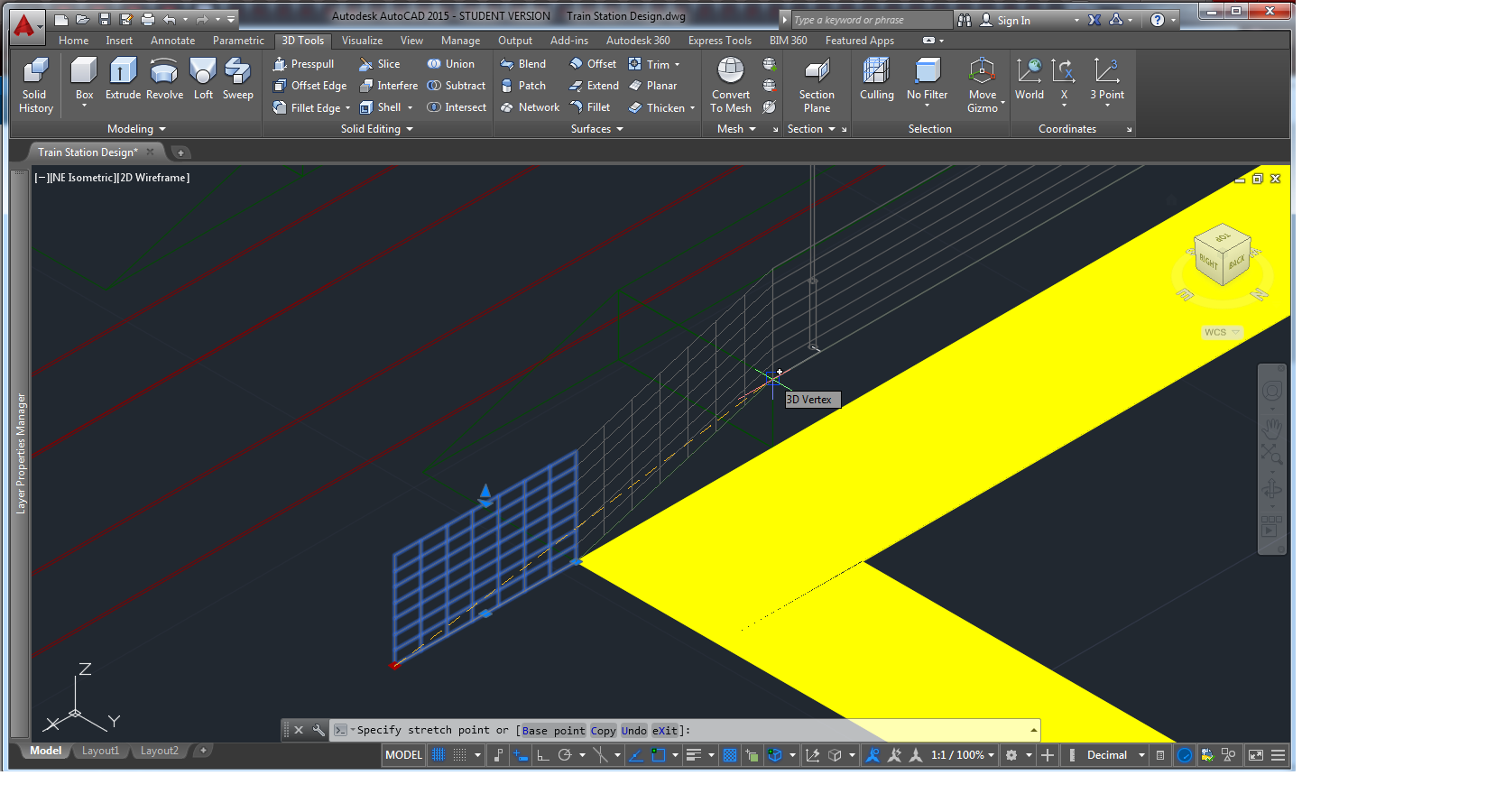The image size is (1505, 812).
Task: Set UCS to World
Action: (x=1029, y=79)
